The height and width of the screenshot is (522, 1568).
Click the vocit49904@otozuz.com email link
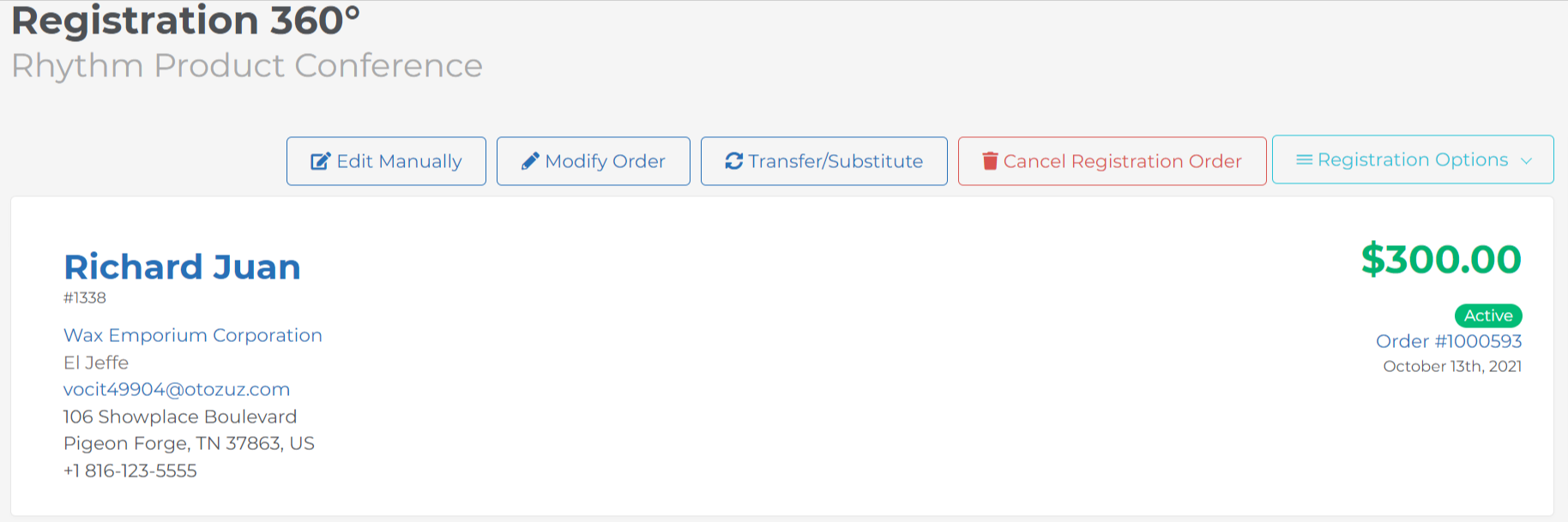point(177,389)
